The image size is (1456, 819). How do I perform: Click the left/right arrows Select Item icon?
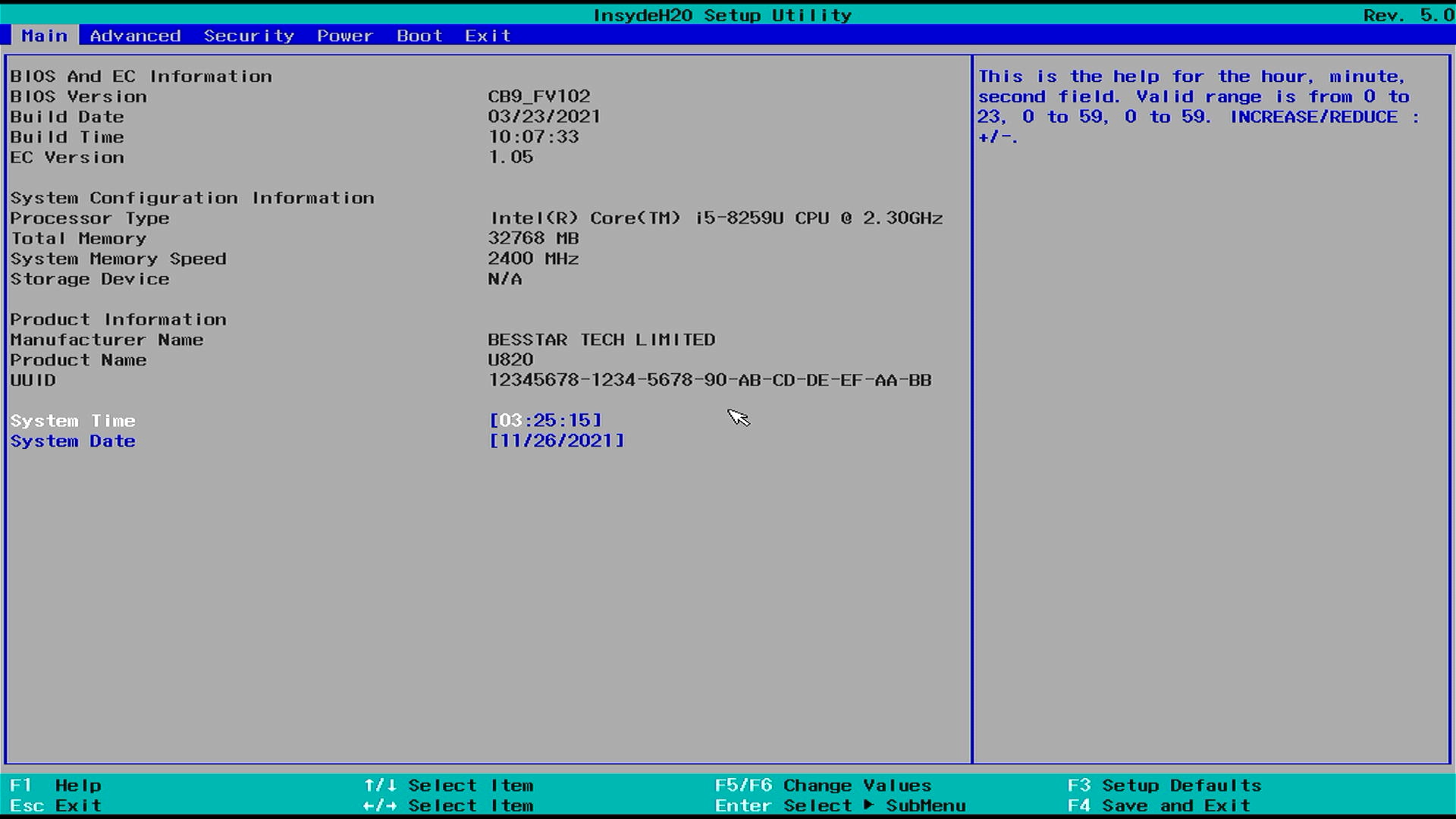[x=380, y=805]
